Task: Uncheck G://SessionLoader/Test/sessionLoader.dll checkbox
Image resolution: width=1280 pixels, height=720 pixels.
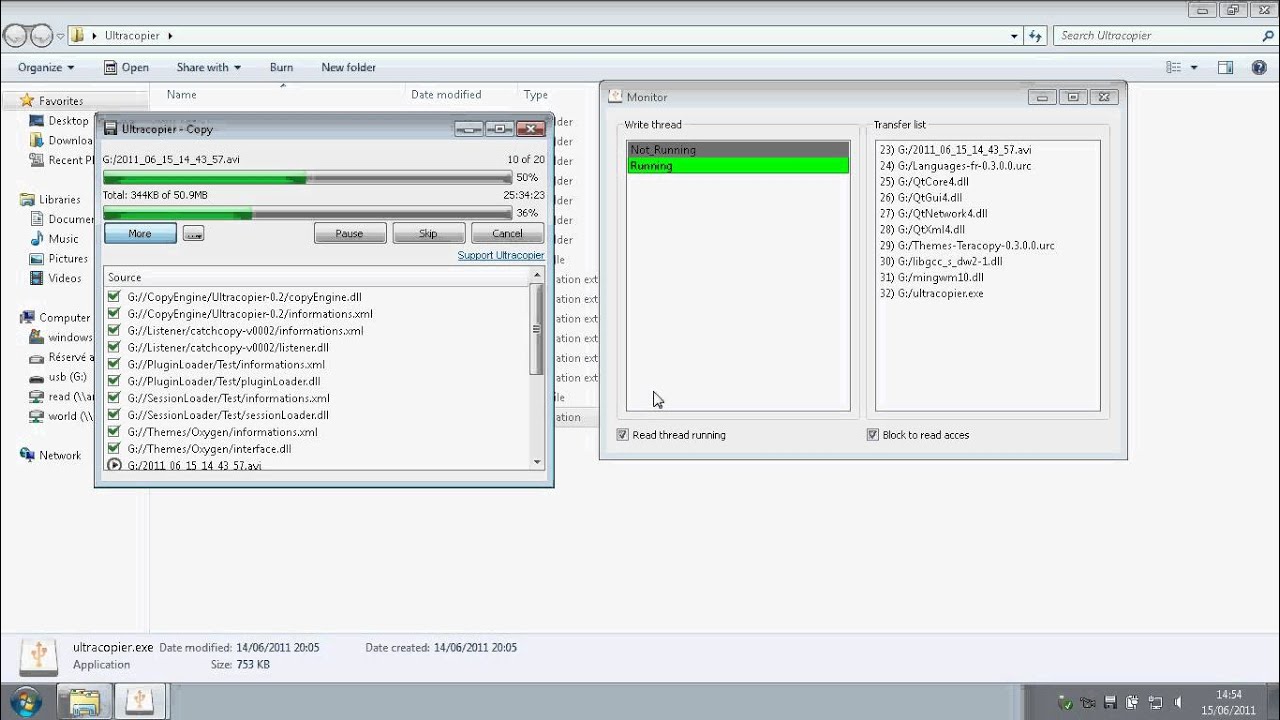Action: (114, 415)
